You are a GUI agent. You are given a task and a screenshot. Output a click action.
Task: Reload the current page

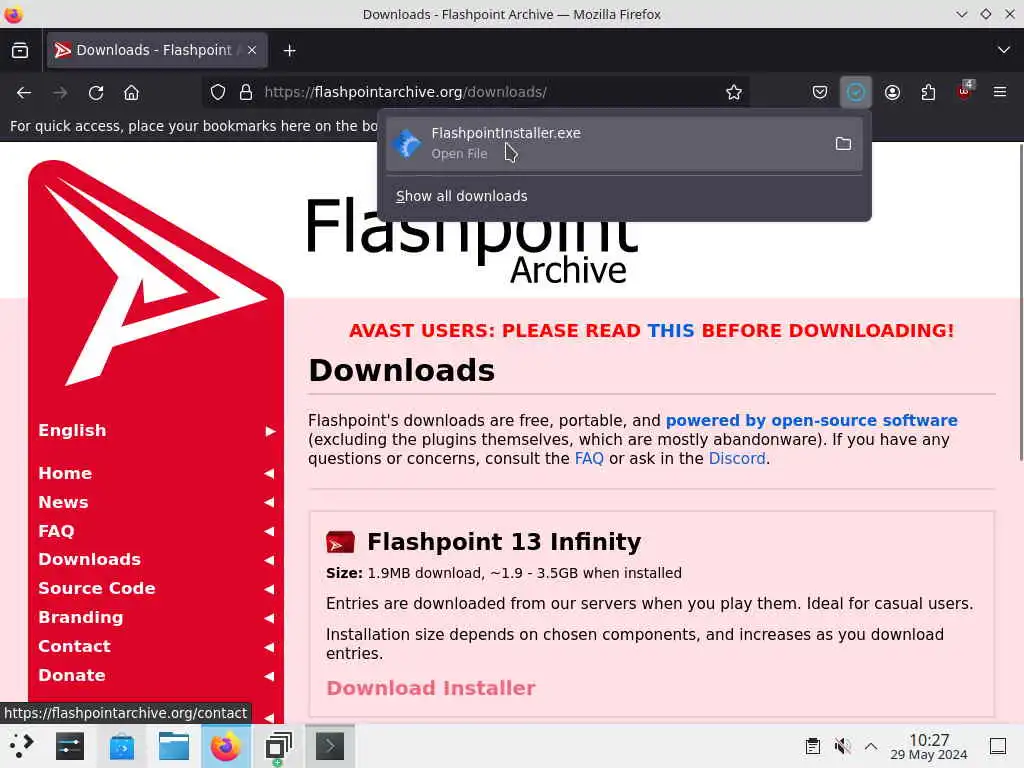pyautogui.click(x=96, y=93)
